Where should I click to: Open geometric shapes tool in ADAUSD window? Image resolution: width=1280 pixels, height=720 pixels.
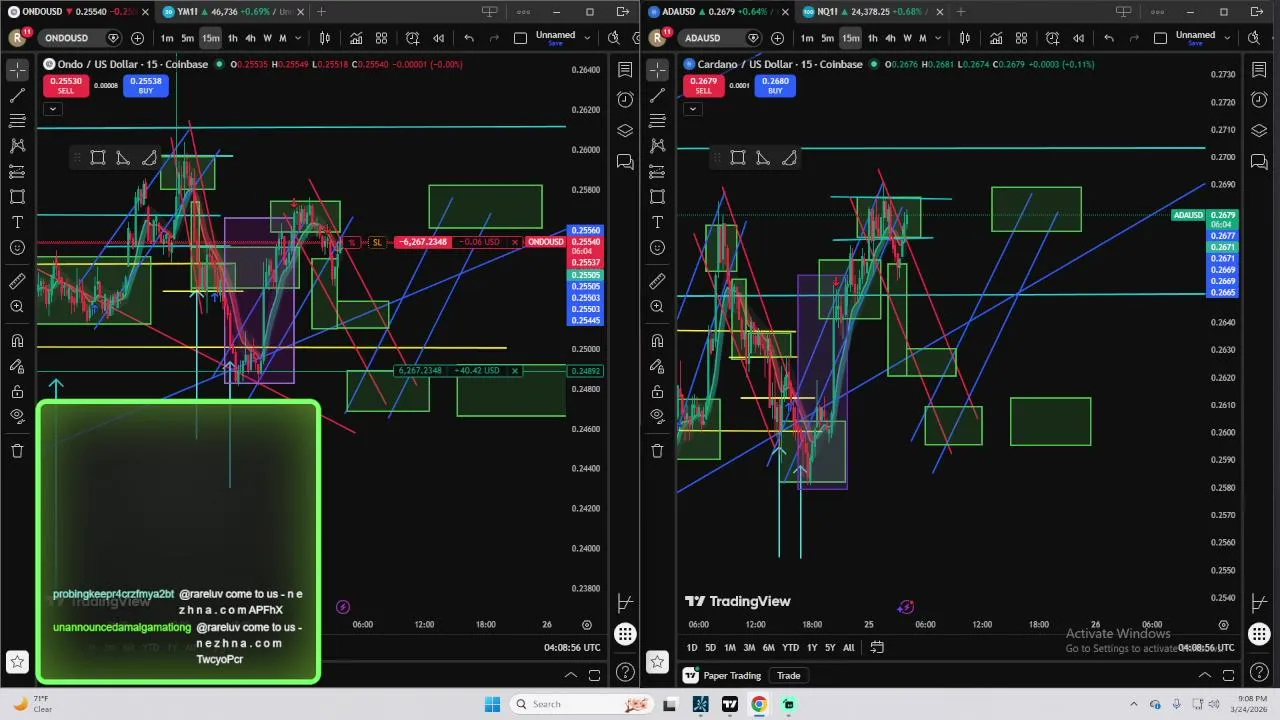click(x=657, y=197)
